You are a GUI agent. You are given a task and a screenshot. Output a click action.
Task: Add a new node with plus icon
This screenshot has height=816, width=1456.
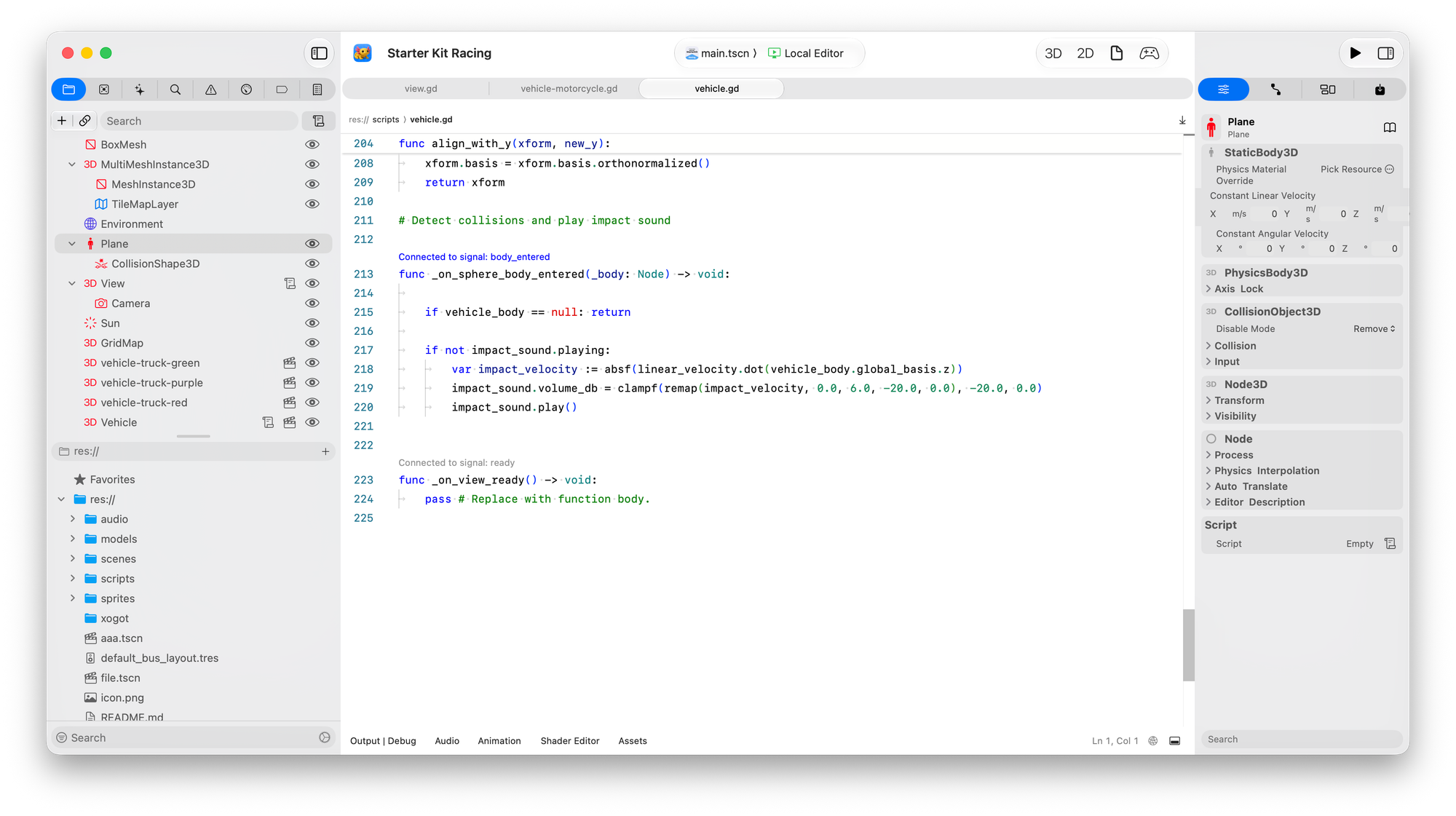pos(62,121)
